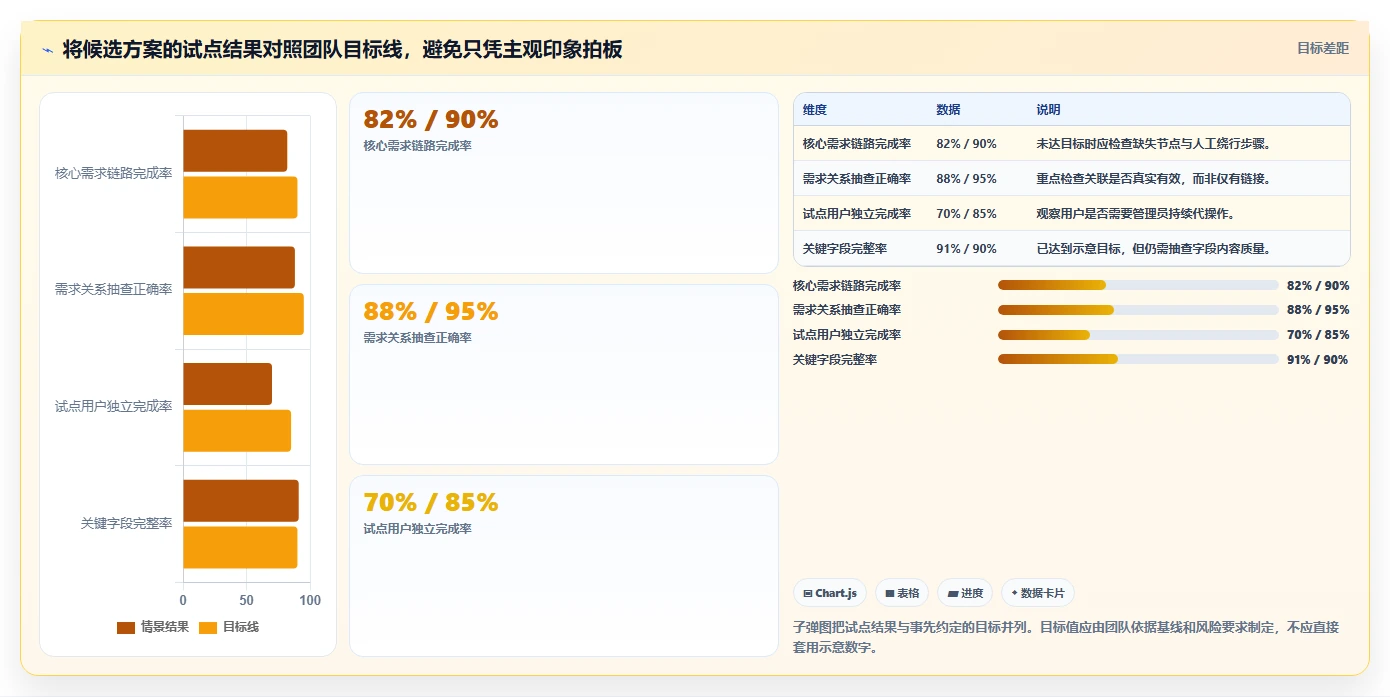The width and height of the screenshot is (1390, 697).
Task: Click the 数据卡片 badge
Action: point(1038,593)
